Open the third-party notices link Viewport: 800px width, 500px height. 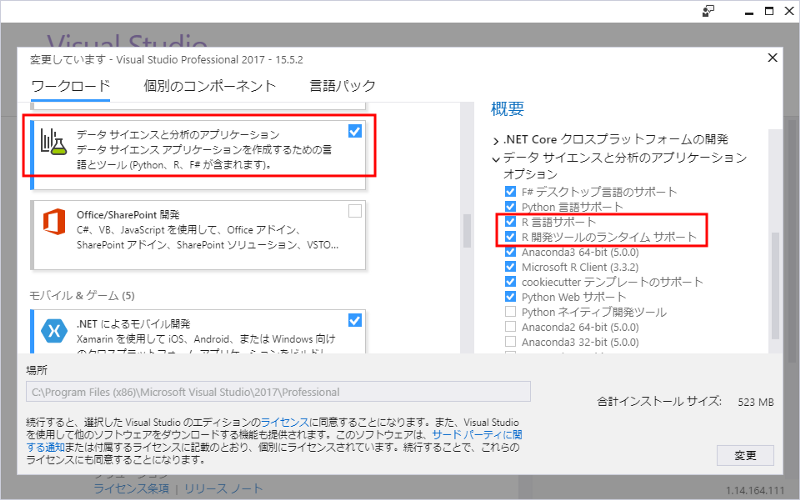pos(477,435)
